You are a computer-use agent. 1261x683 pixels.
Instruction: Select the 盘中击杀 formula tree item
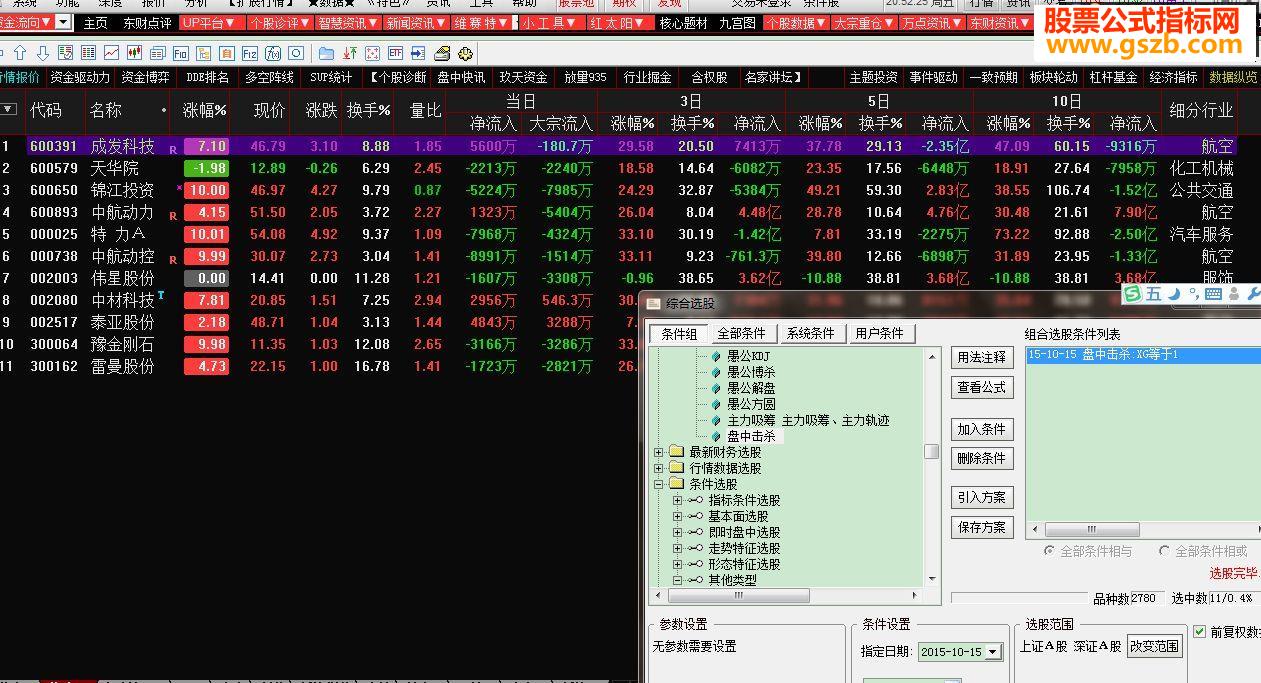(x=751, y=437)
